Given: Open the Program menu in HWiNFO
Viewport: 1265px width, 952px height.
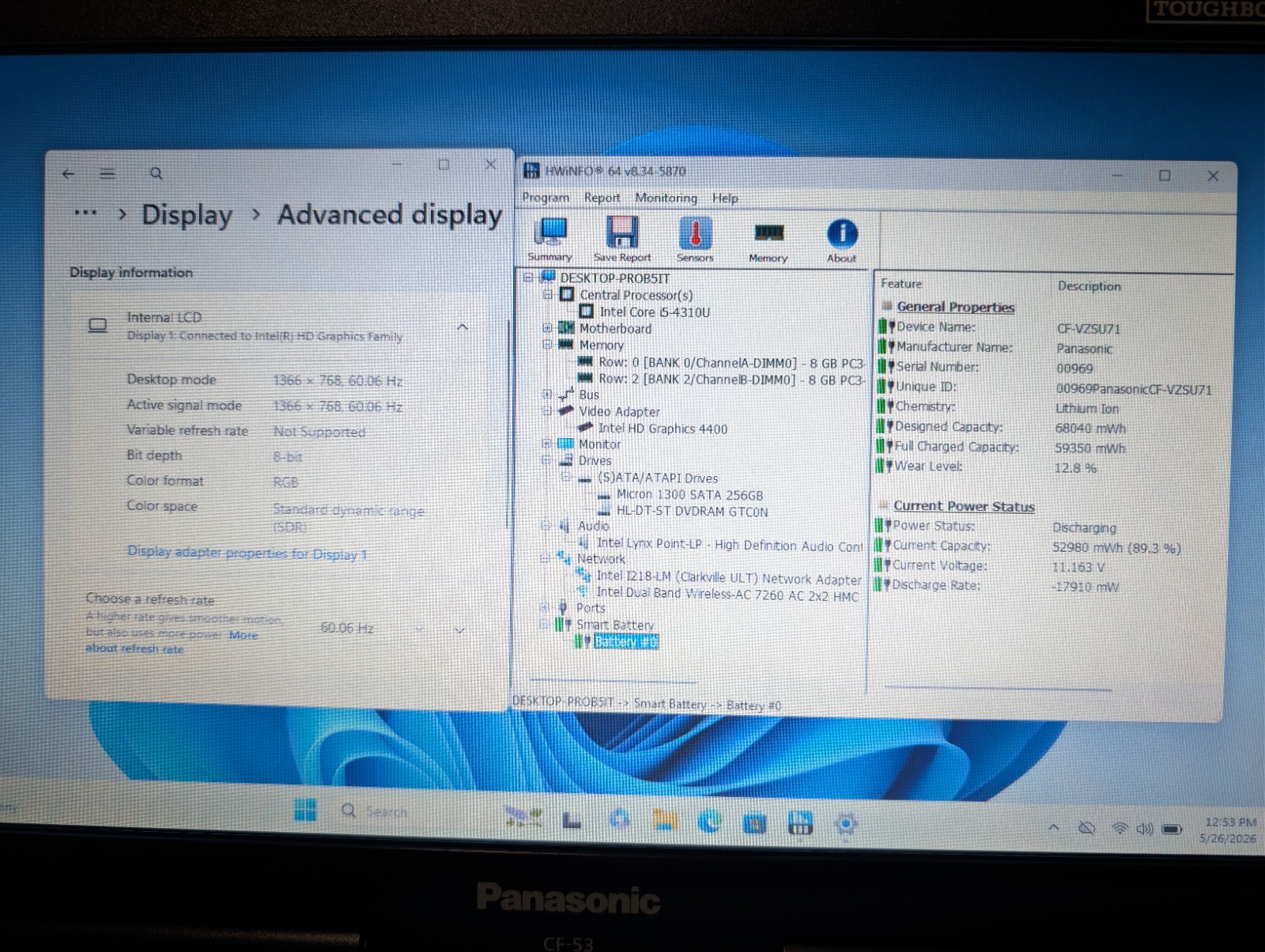Looking at the screenshot, I should tap(546, 198).
